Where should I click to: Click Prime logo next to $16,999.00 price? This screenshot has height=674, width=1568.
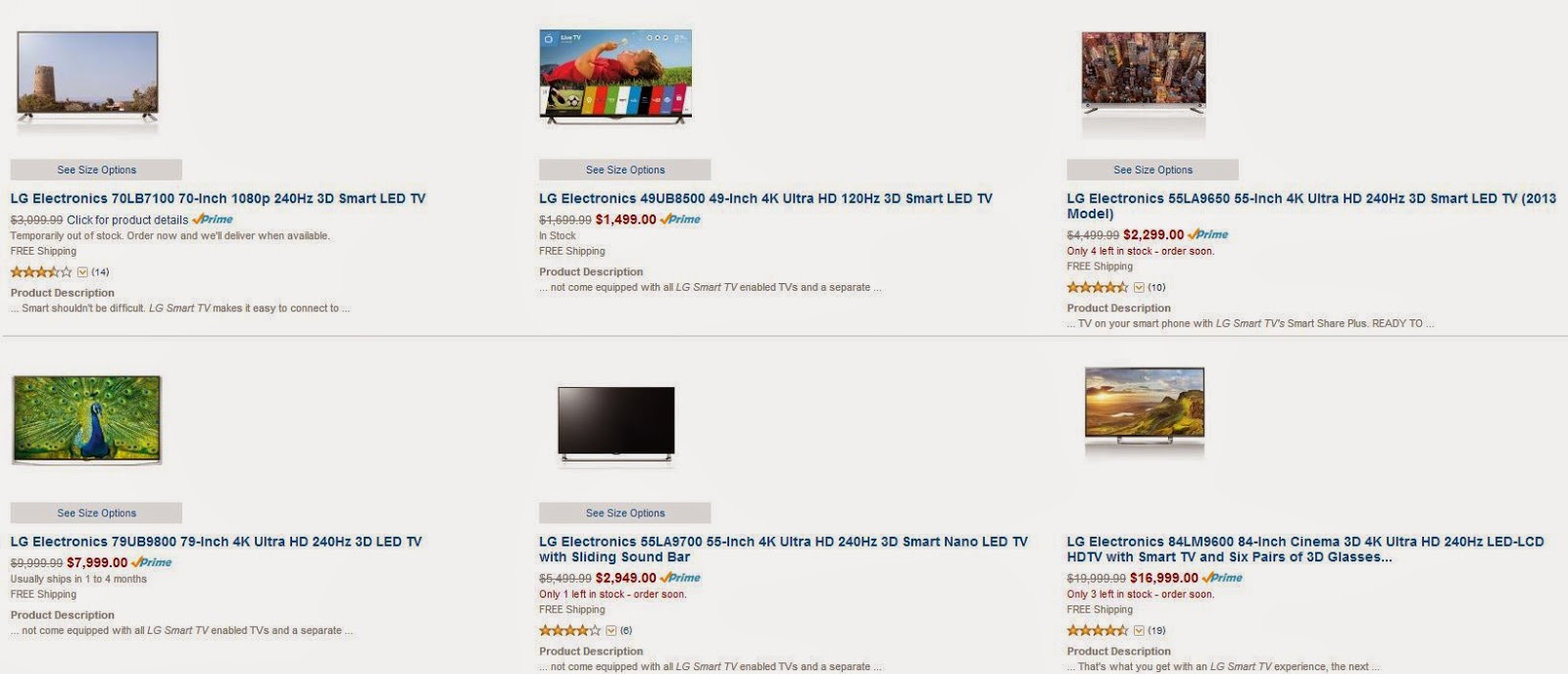1222,577
